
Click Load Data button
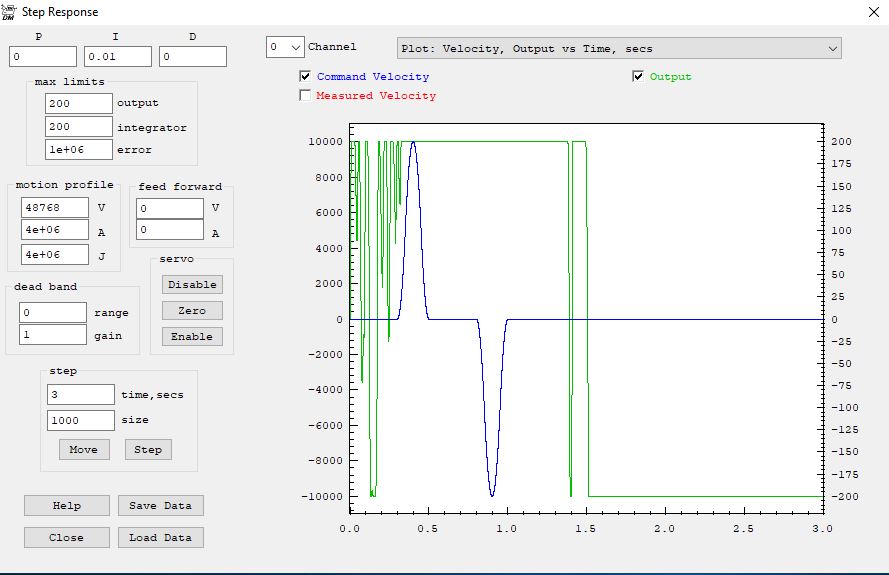coord(160,538)
